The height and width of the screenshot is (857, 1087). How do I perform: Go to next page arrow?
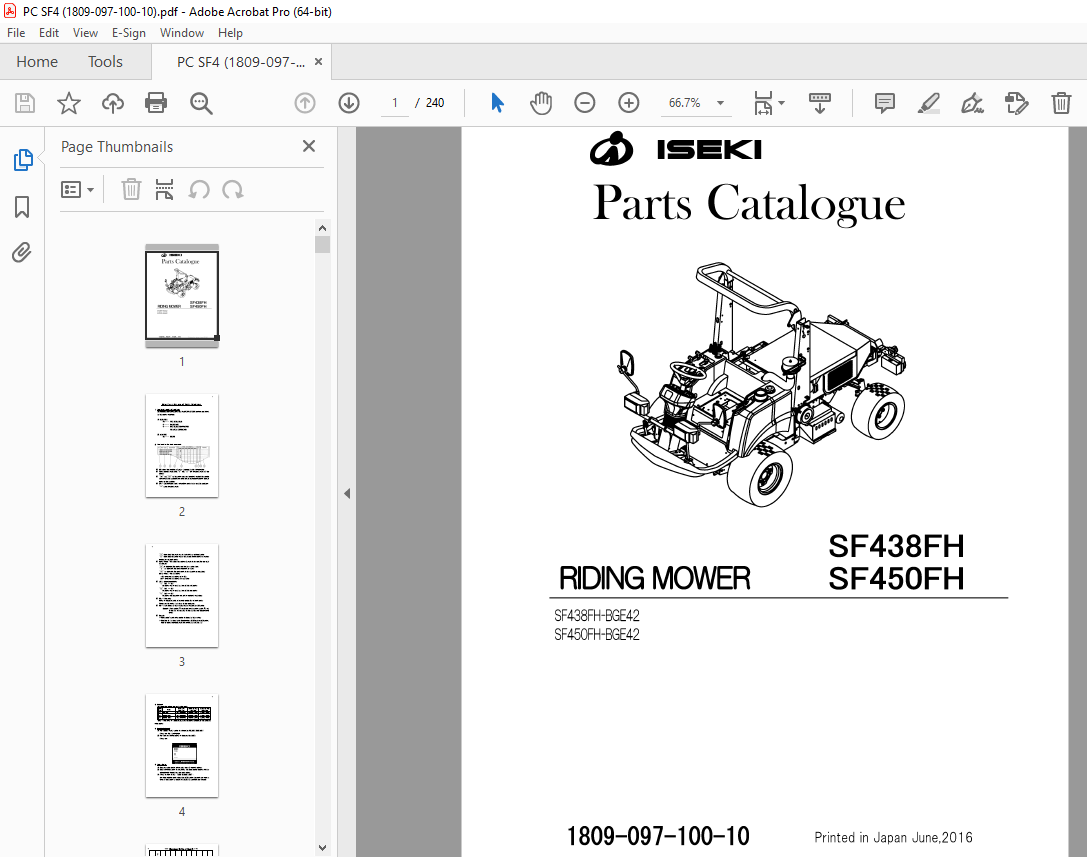(x=349, y=103)
